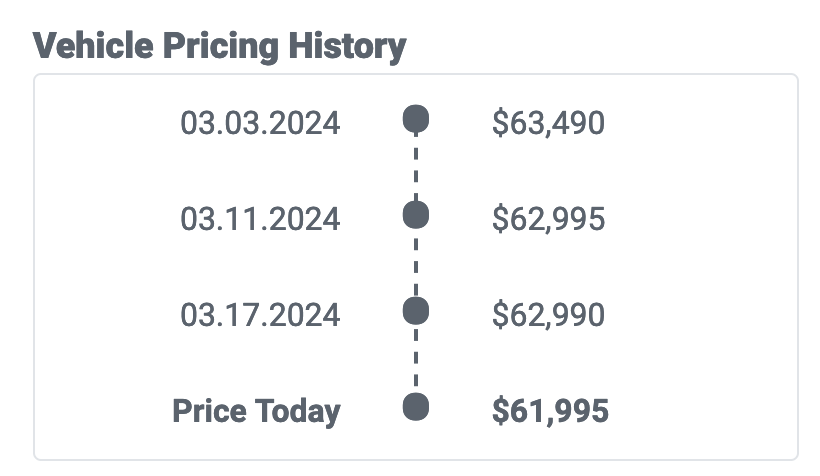
Task: Click the Price Today timeline dot
Action: tap(416, 407)
